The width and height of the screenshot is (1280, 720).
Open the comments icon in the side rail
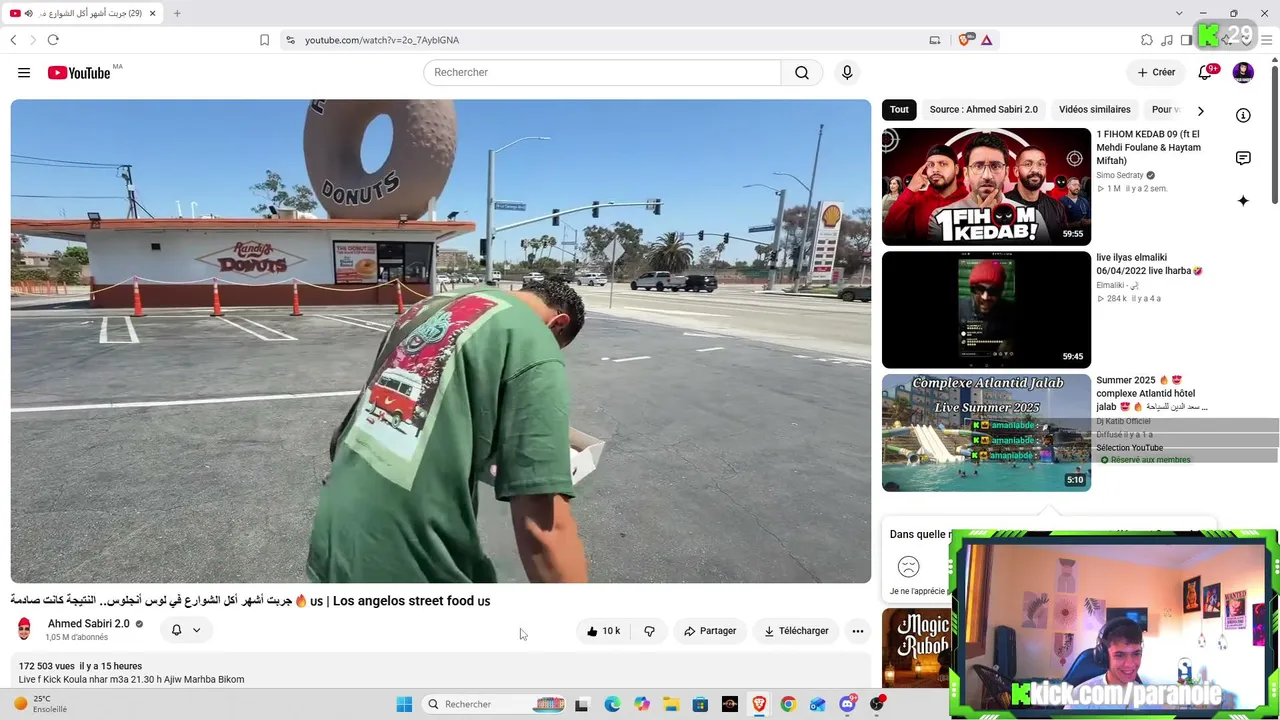(x=1243, y=158)
